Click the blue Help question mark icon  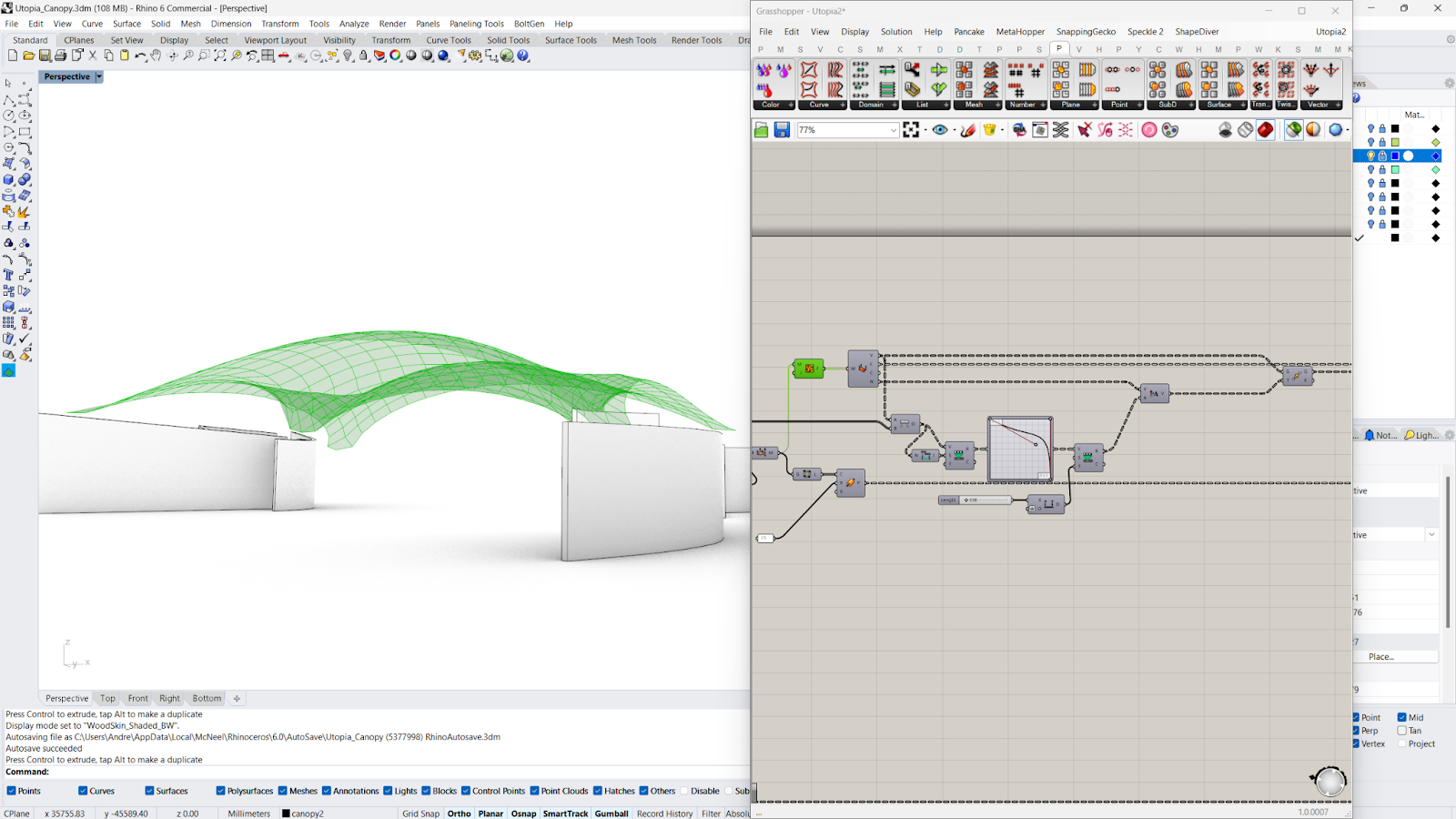tap(523, 56)
